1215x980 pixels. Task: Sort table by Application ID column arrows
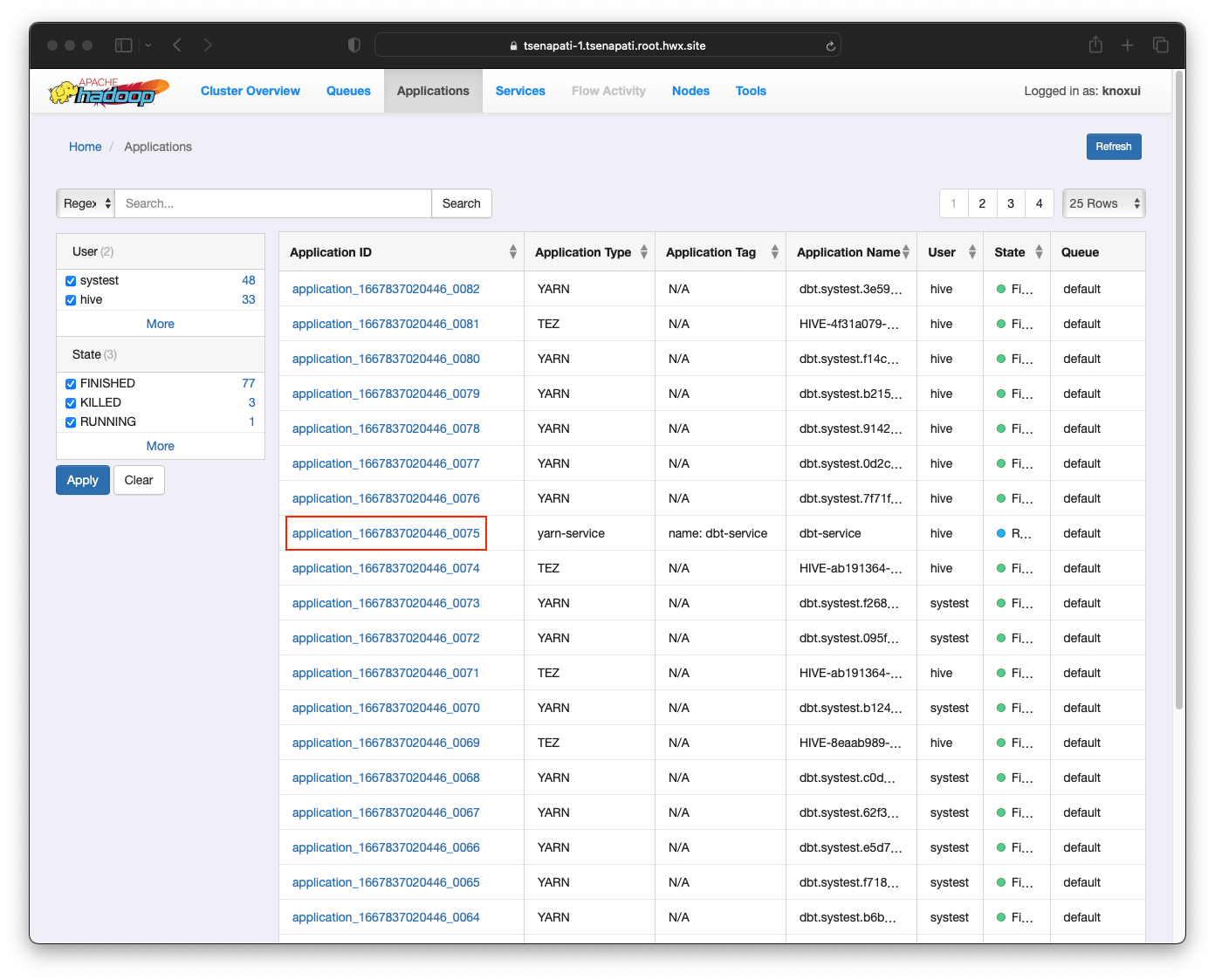coord(512,252)
